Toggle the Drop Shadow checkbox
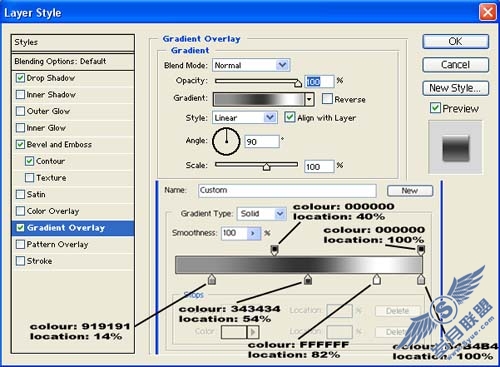Screen dimensions: 500x367 tap(21, 78)
